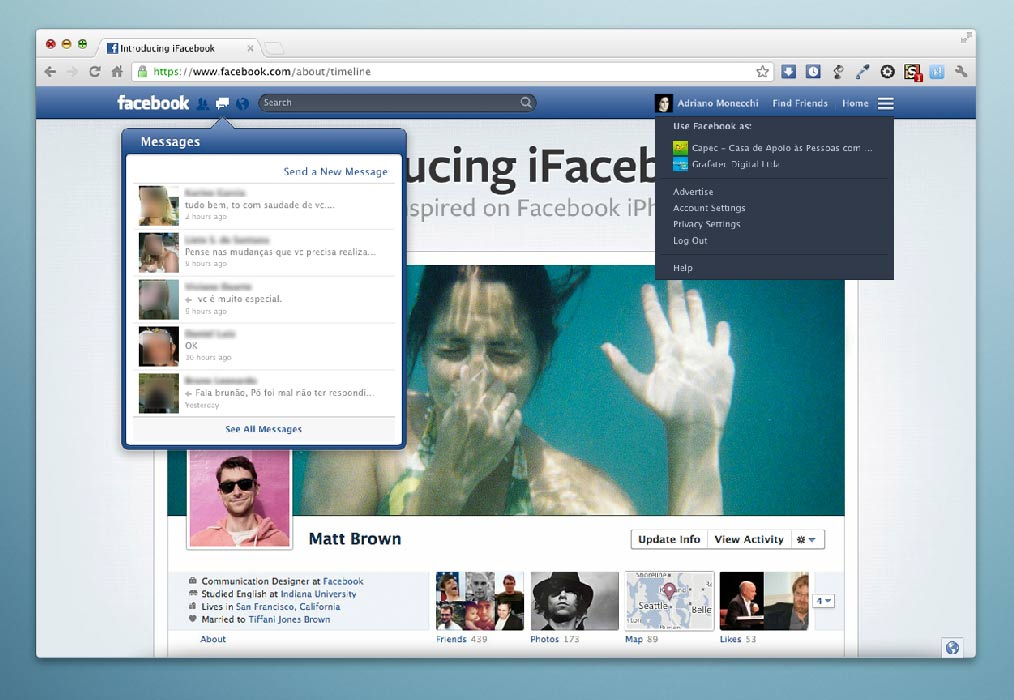
Task: Reload the page with the refresh icon
Action: (x=93, y=71)
